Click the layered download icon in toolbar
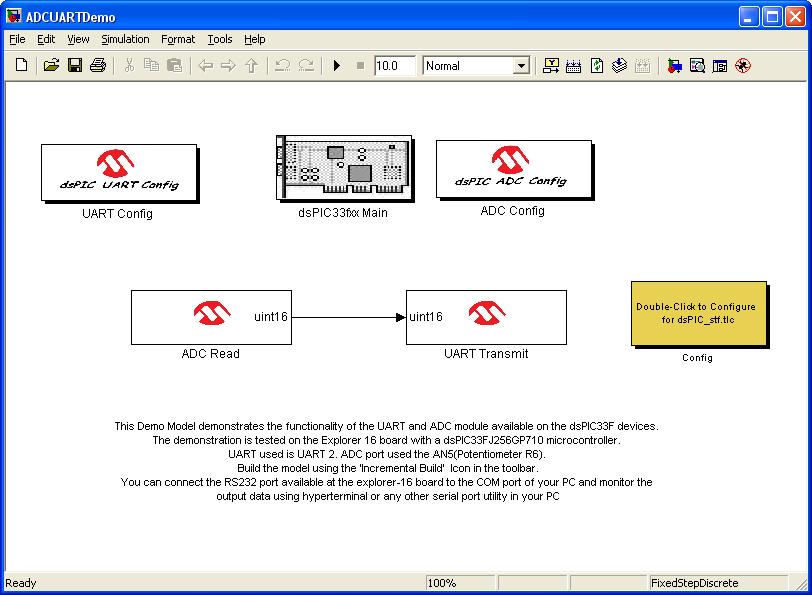Image resolution: width=812 pixels, height=595 pixels. tap(619, 65)
